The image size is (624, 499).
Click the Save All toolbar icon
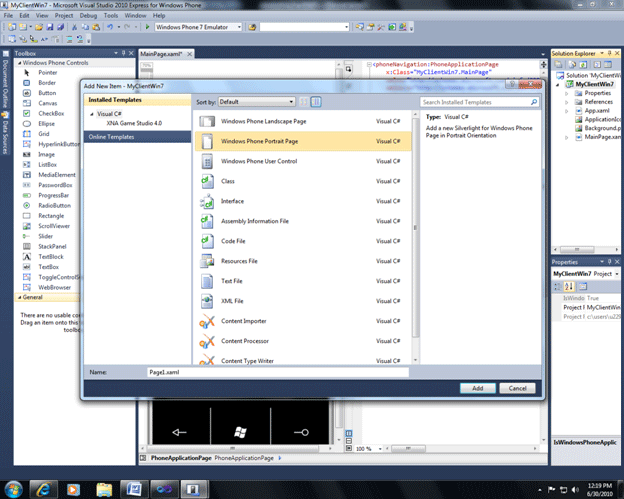pyautogui.click(x=60, y=27)
